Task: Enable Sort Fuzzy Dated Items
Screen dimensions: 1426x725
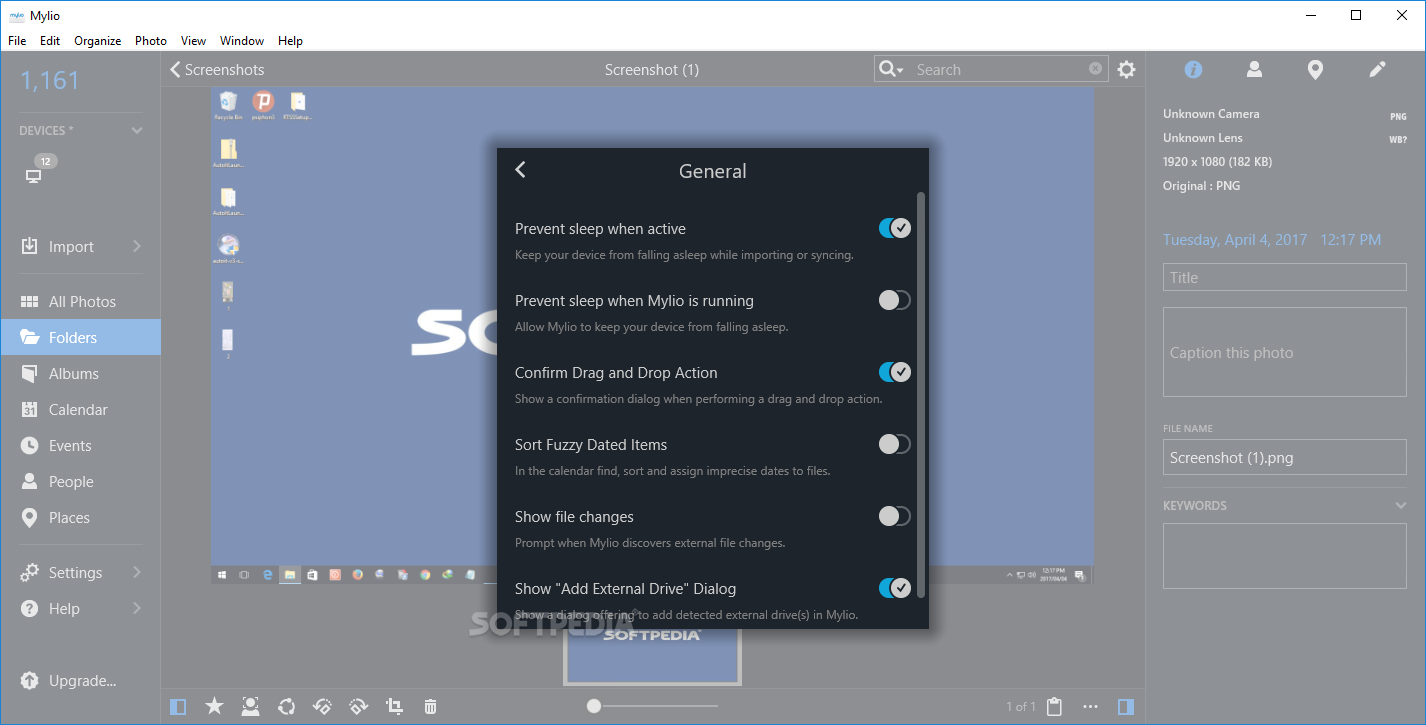Action: 894,444
